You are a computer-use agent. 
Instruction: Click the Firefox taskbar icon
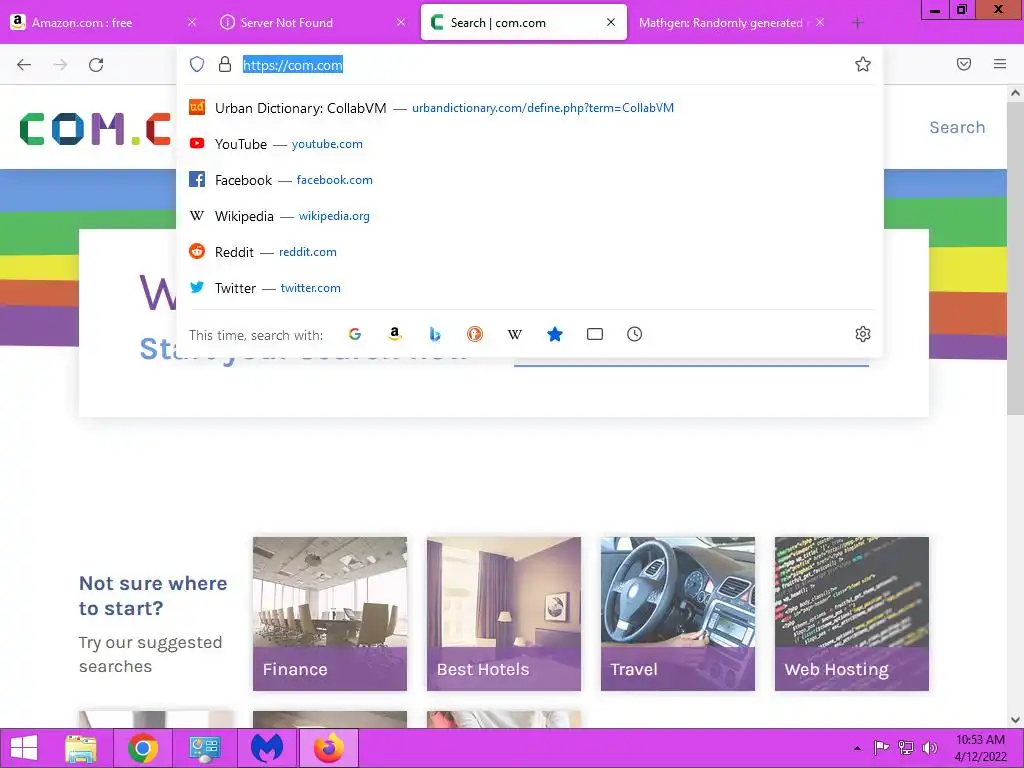(x=328, y=748)
